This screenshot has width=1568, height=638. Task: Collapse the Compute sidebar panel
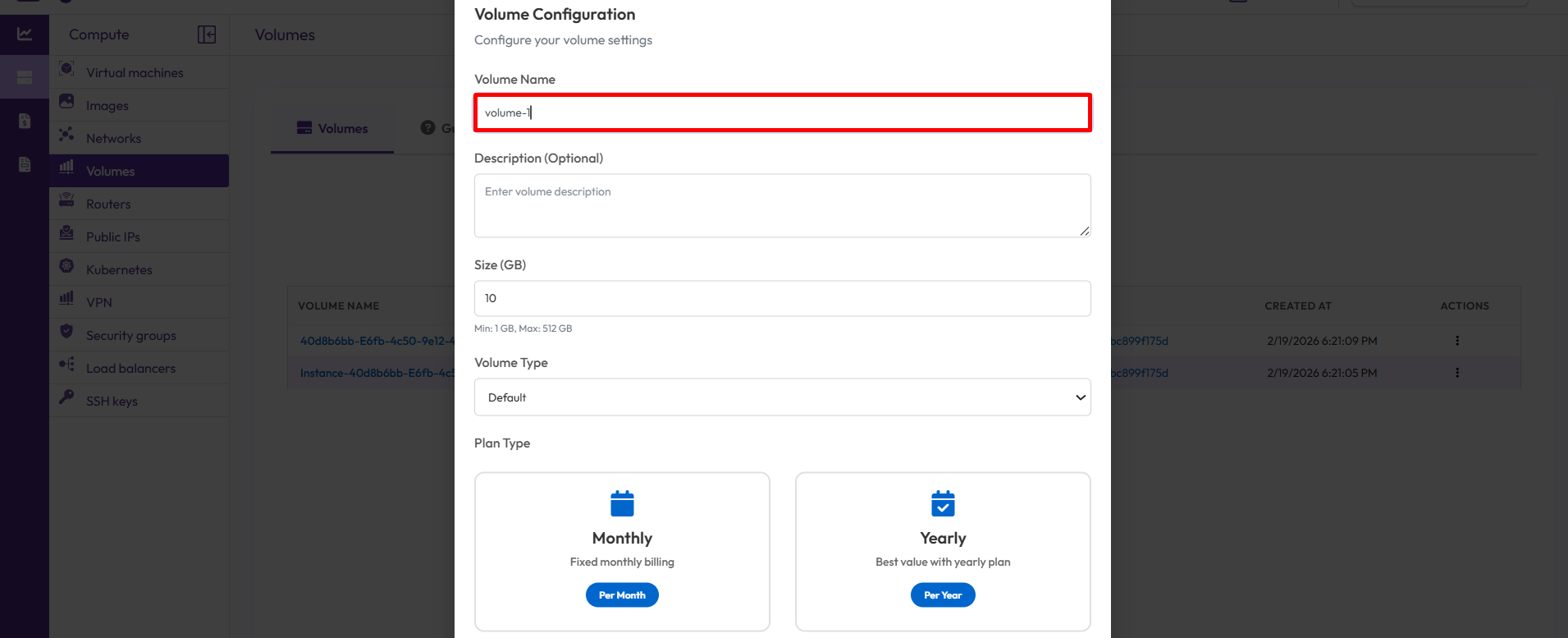click(206, 34)
